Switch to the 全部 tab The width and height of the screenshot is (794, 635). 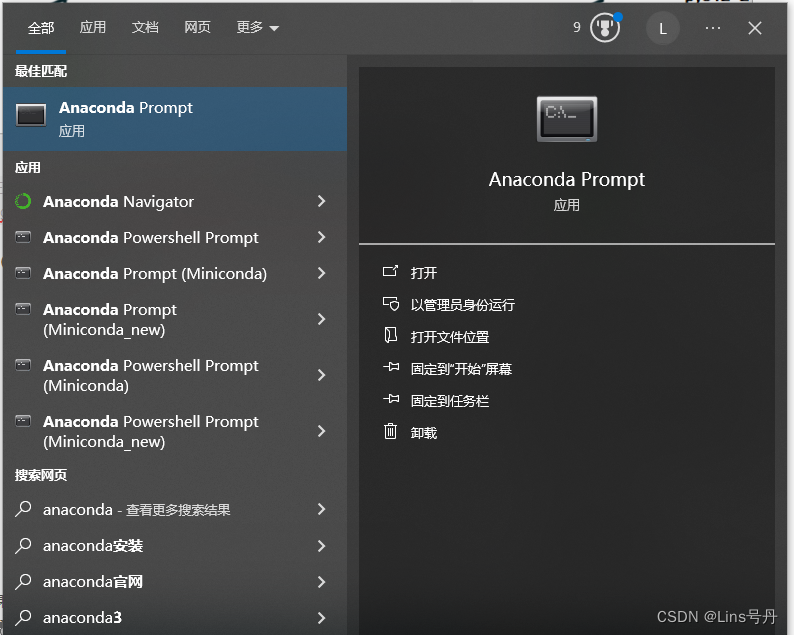[x=41, y=28]
